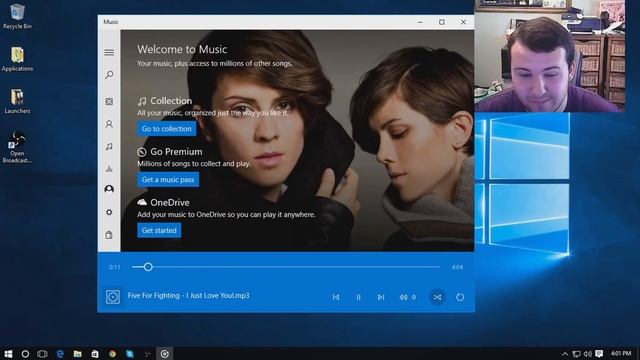640x360 pixels.
Task: Click the 4:01 PM taskbar clock
Action: (621, 353)
